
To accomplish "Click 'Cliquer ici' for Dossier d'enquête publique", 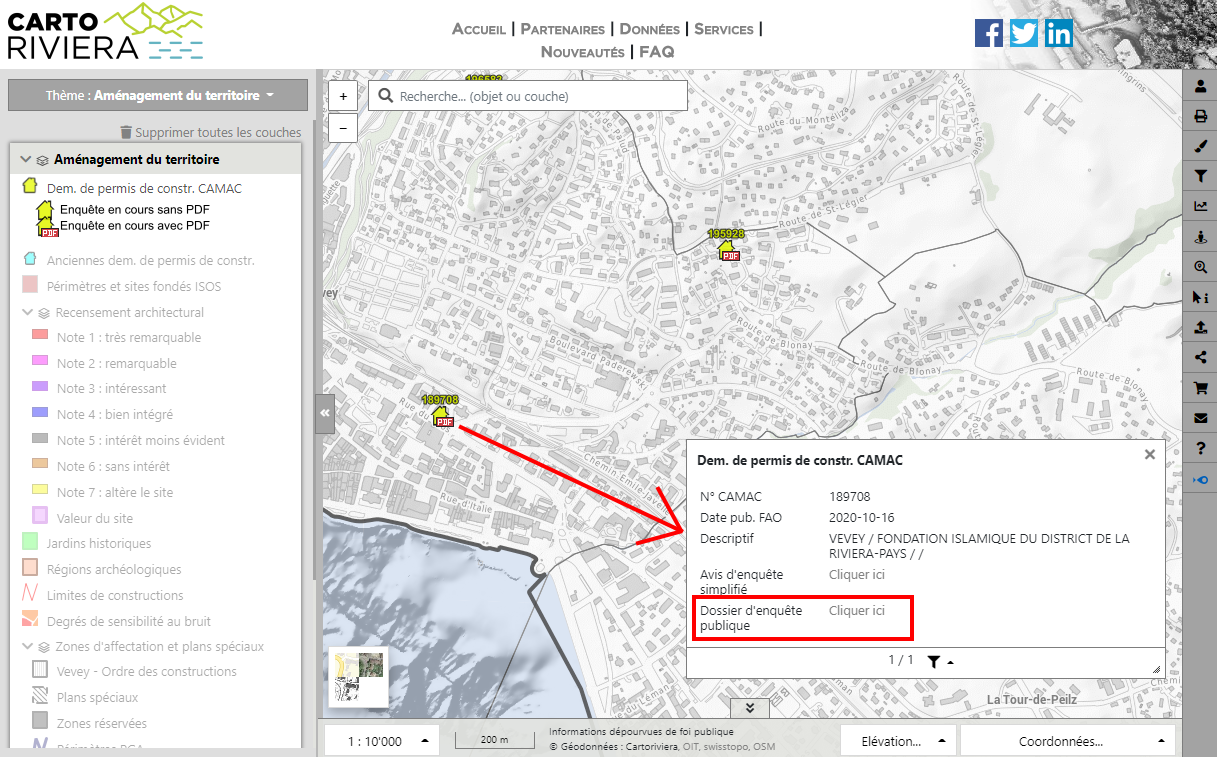I will (x=856, y=611).
